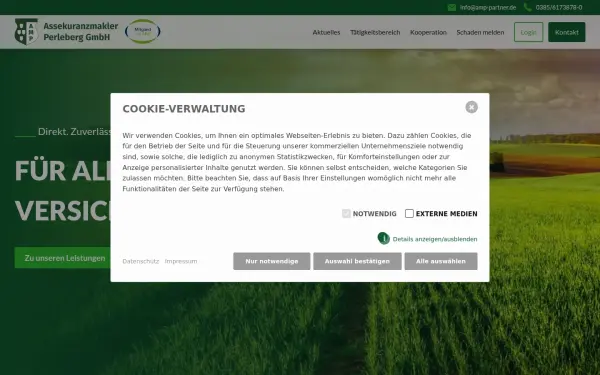Click the Login button

coord(528,32)
